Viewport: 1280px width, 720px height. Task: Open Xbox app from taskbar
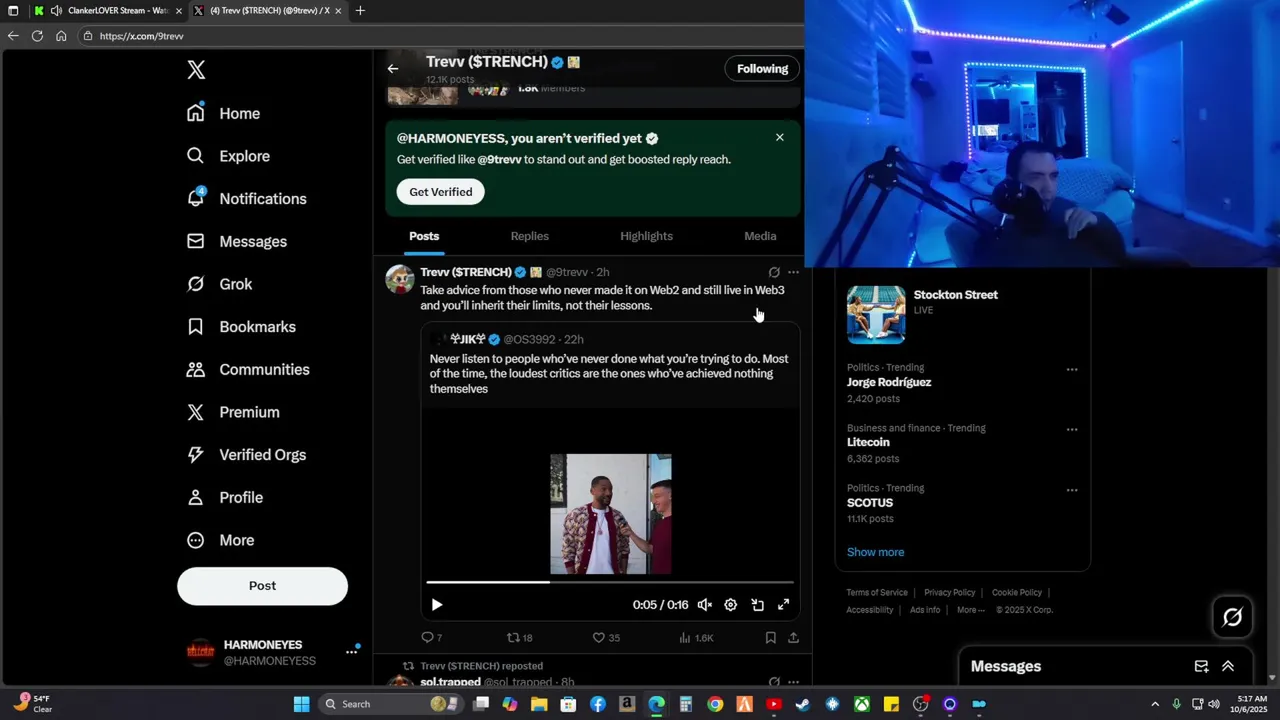pos(861,704)
